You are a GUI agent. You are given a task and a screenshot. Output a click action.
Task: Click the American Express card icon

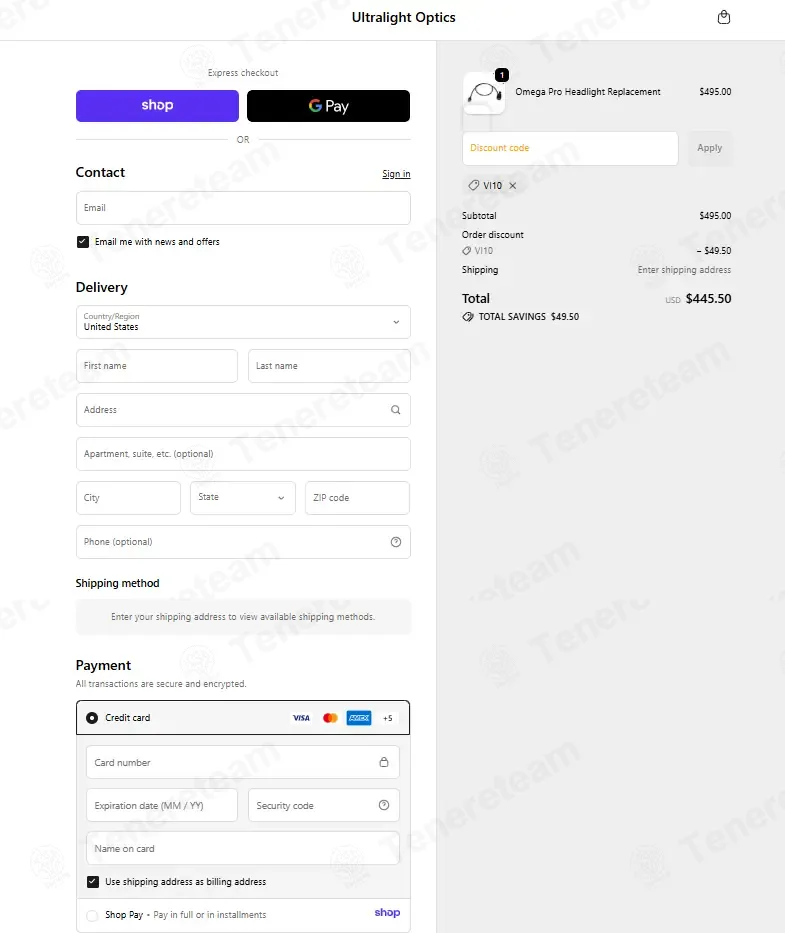[x=359, y=718]
